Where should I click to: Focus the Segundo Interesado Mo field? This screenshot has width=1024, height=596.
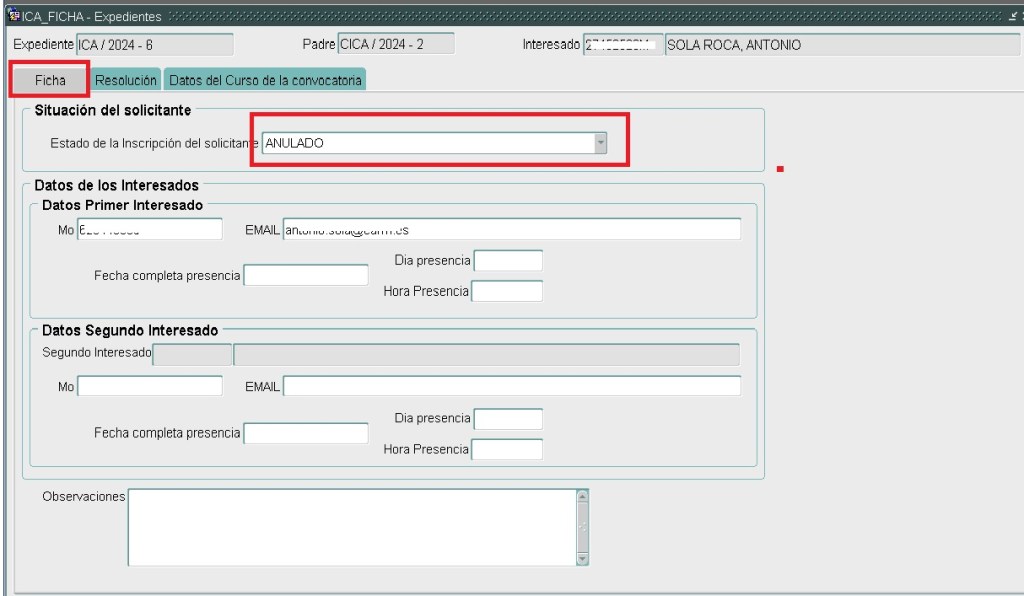tap(150, 386)
